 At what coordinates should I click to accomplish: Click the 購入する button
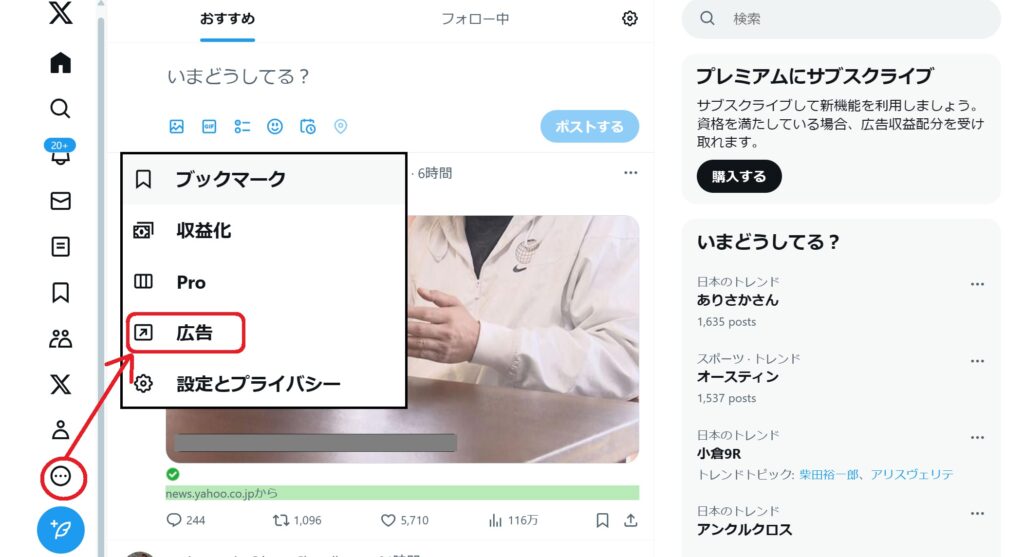tap(739, 176)
